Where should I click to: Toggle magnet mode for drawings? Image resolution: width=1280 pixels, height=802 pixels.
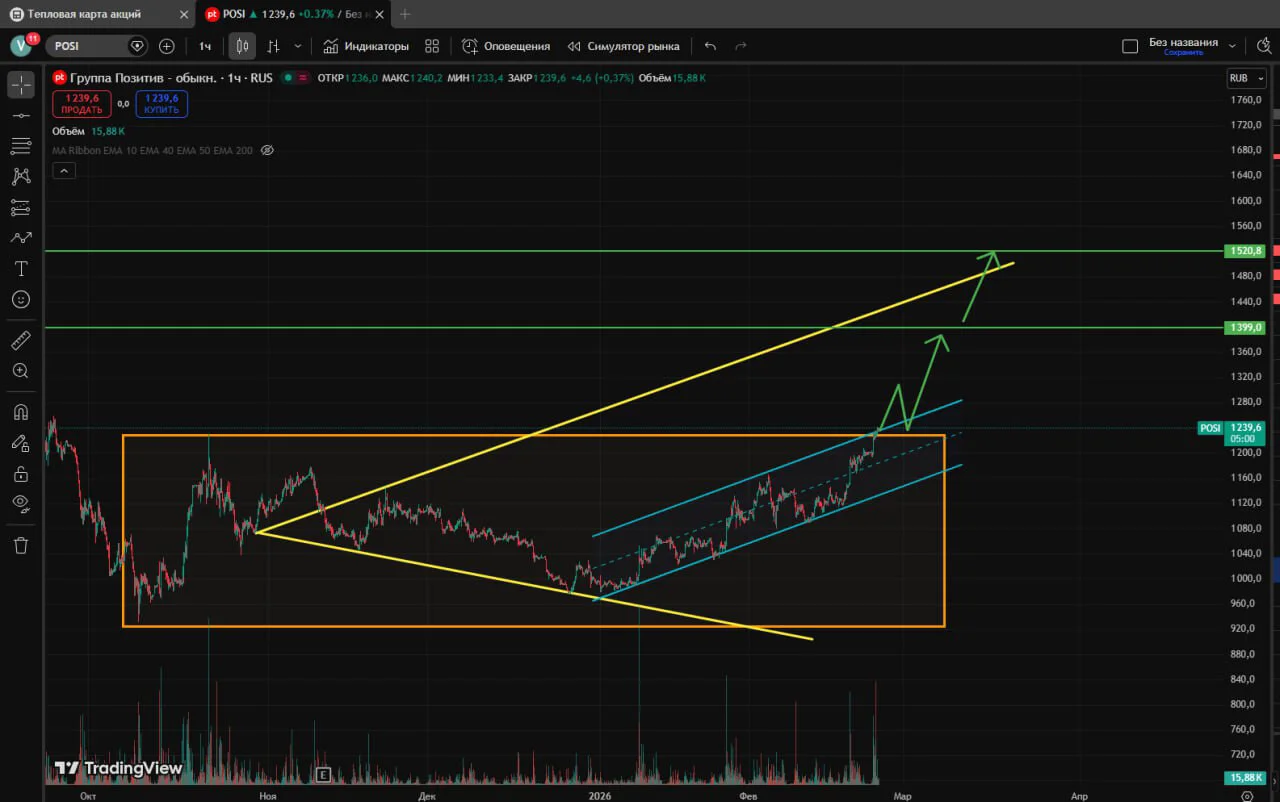click(21, 412)
